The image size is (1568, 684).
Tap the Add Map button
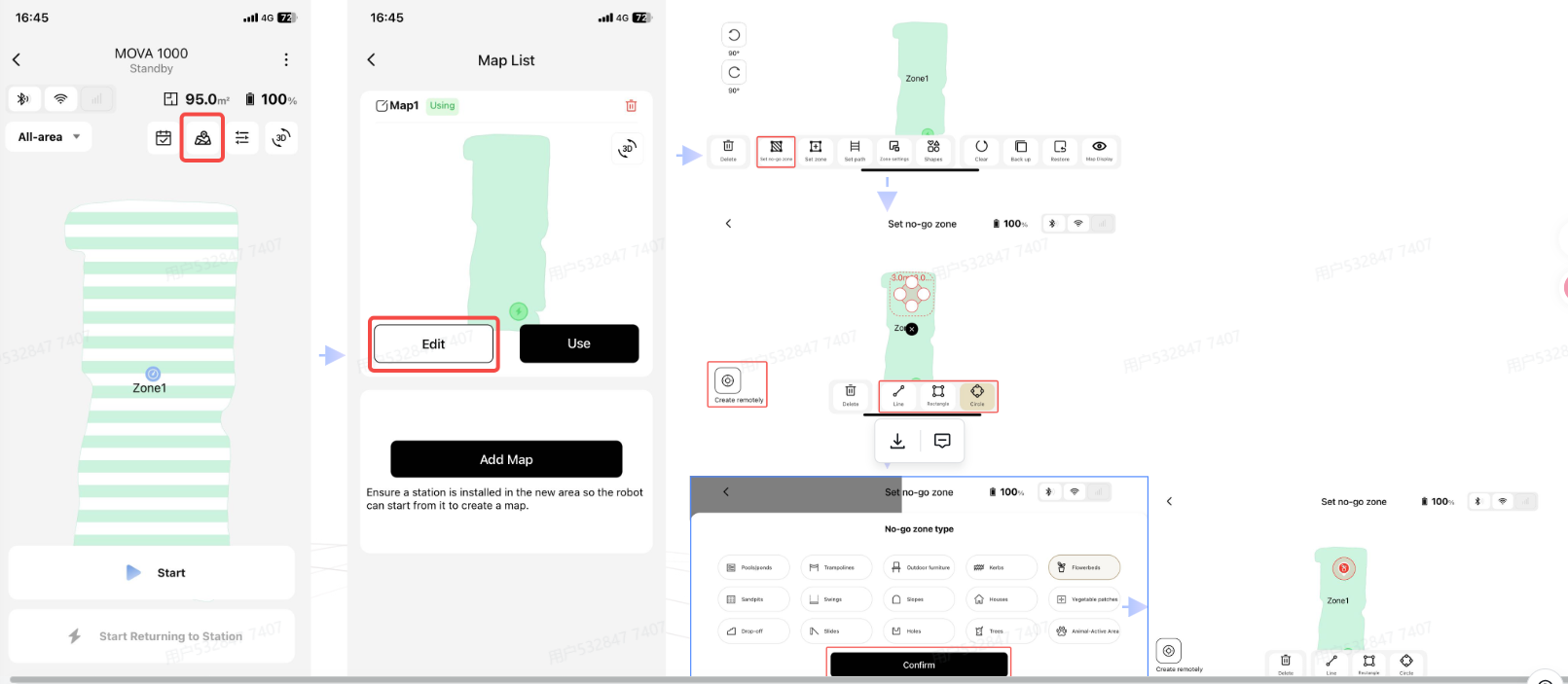click(506, 459)
